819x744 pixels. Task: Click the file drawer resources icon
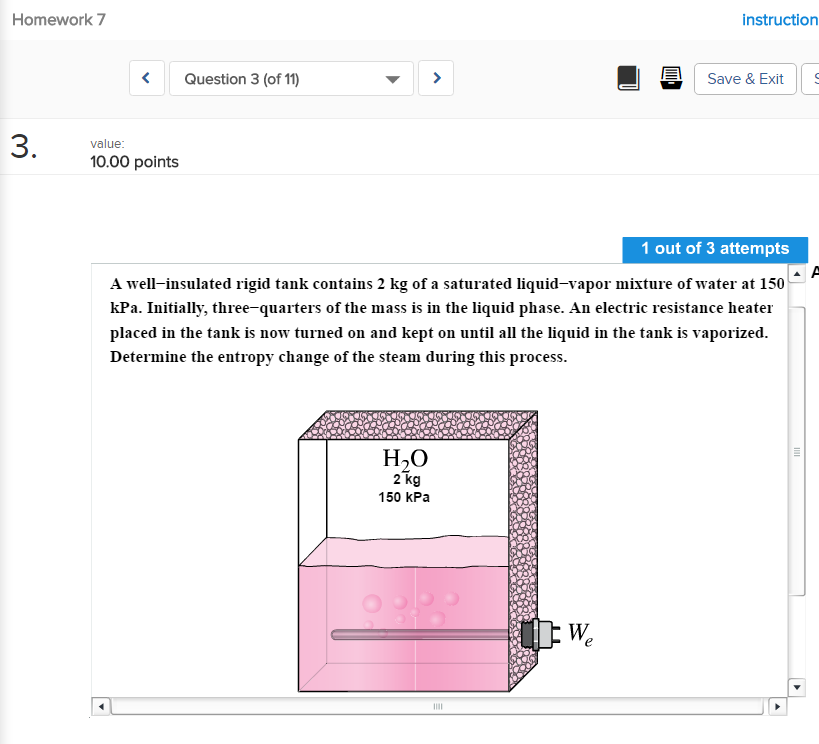click(671, 78)
